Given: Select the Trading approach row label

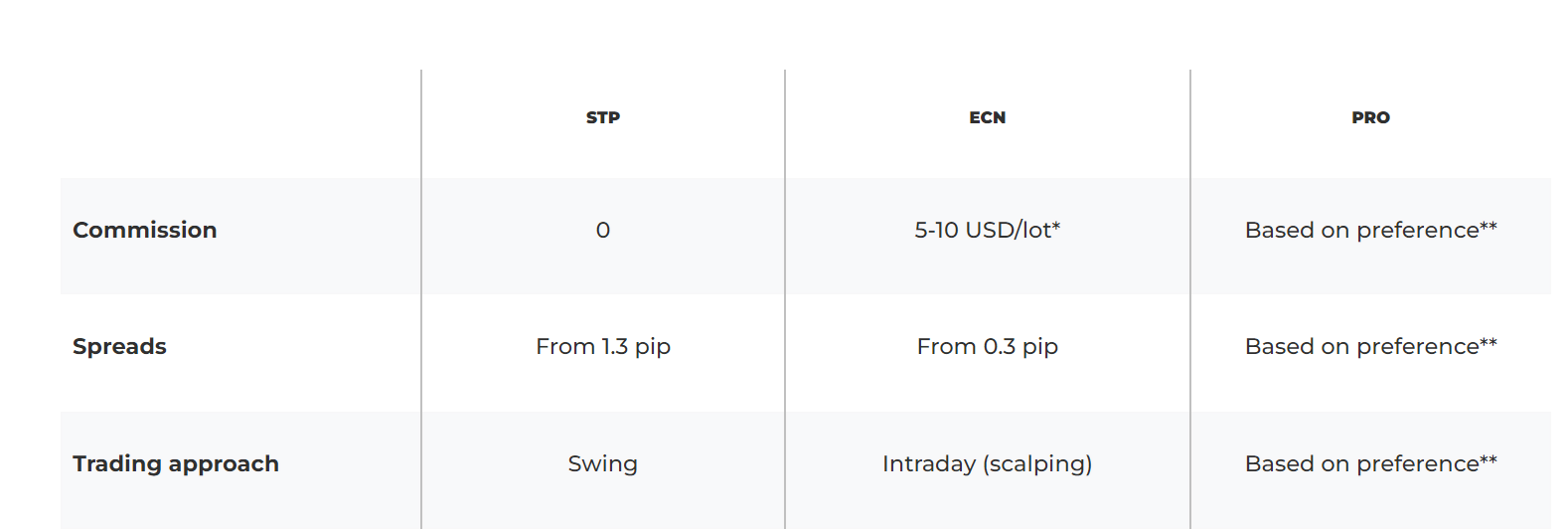Looking at the screenshot, I should pos(176,463).
